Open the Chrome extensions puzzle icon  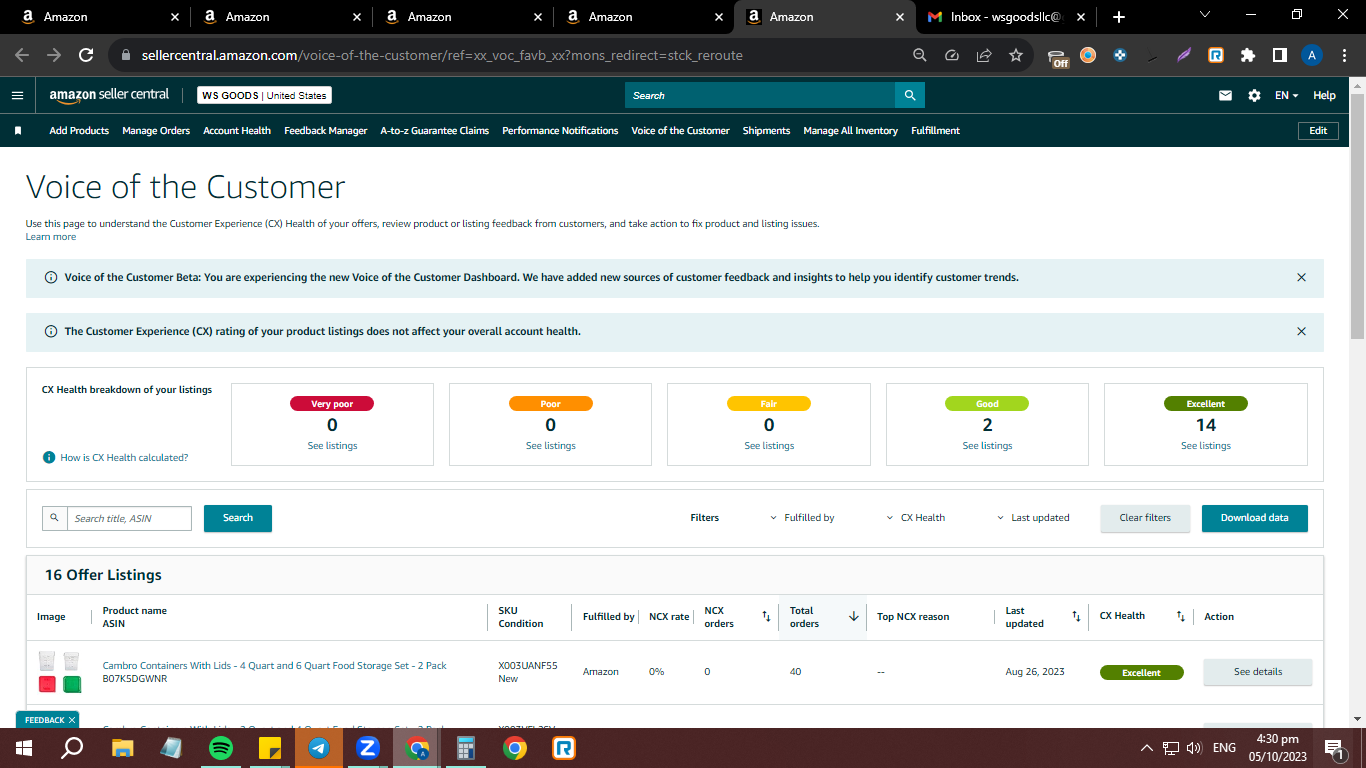1248,55
